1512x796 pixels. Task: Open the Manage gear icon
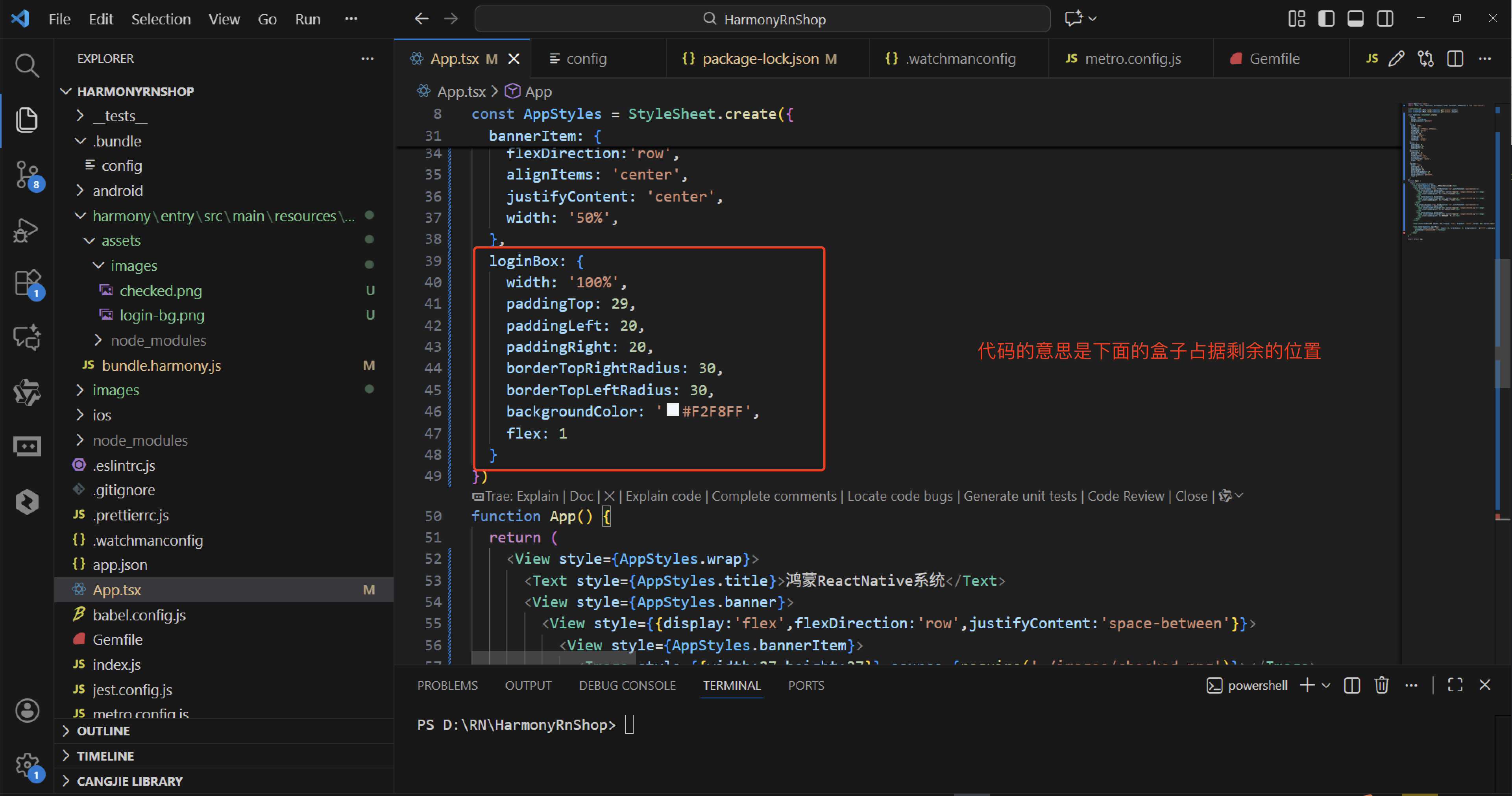pyautogui.click(x=27, y=764)
